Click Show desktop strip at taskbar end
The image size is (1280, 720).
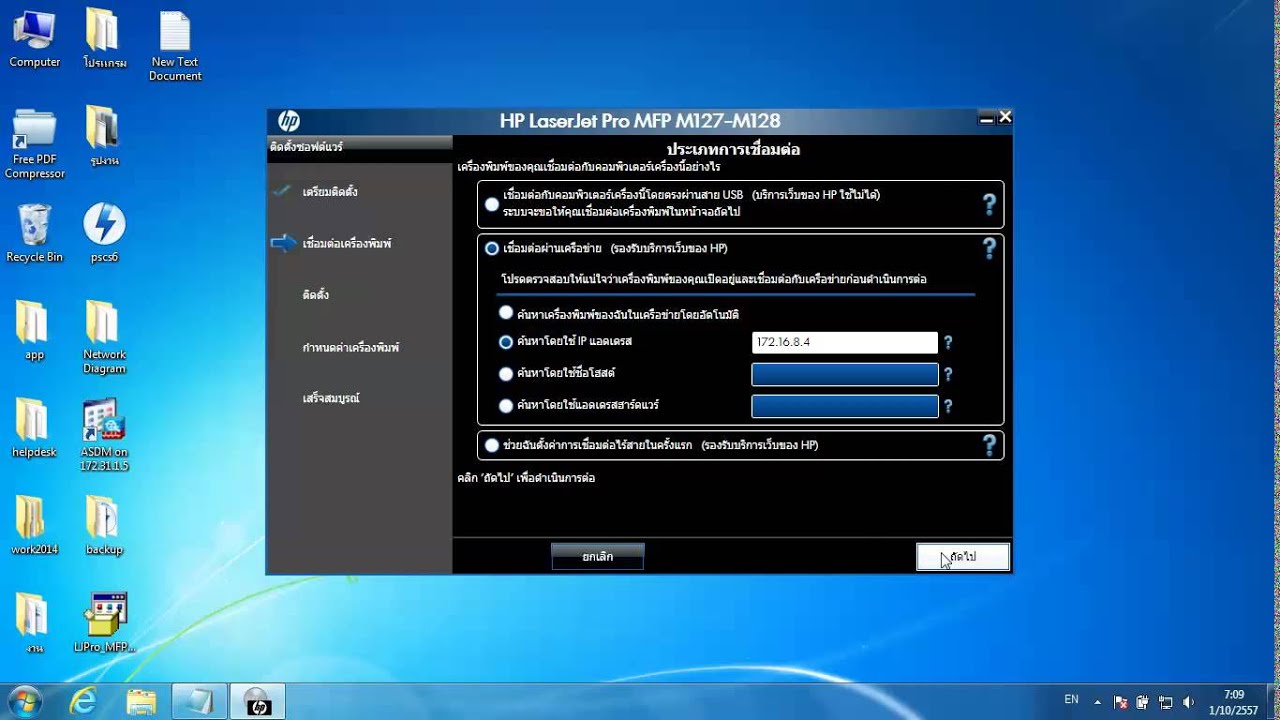(x=1272, y=702)
